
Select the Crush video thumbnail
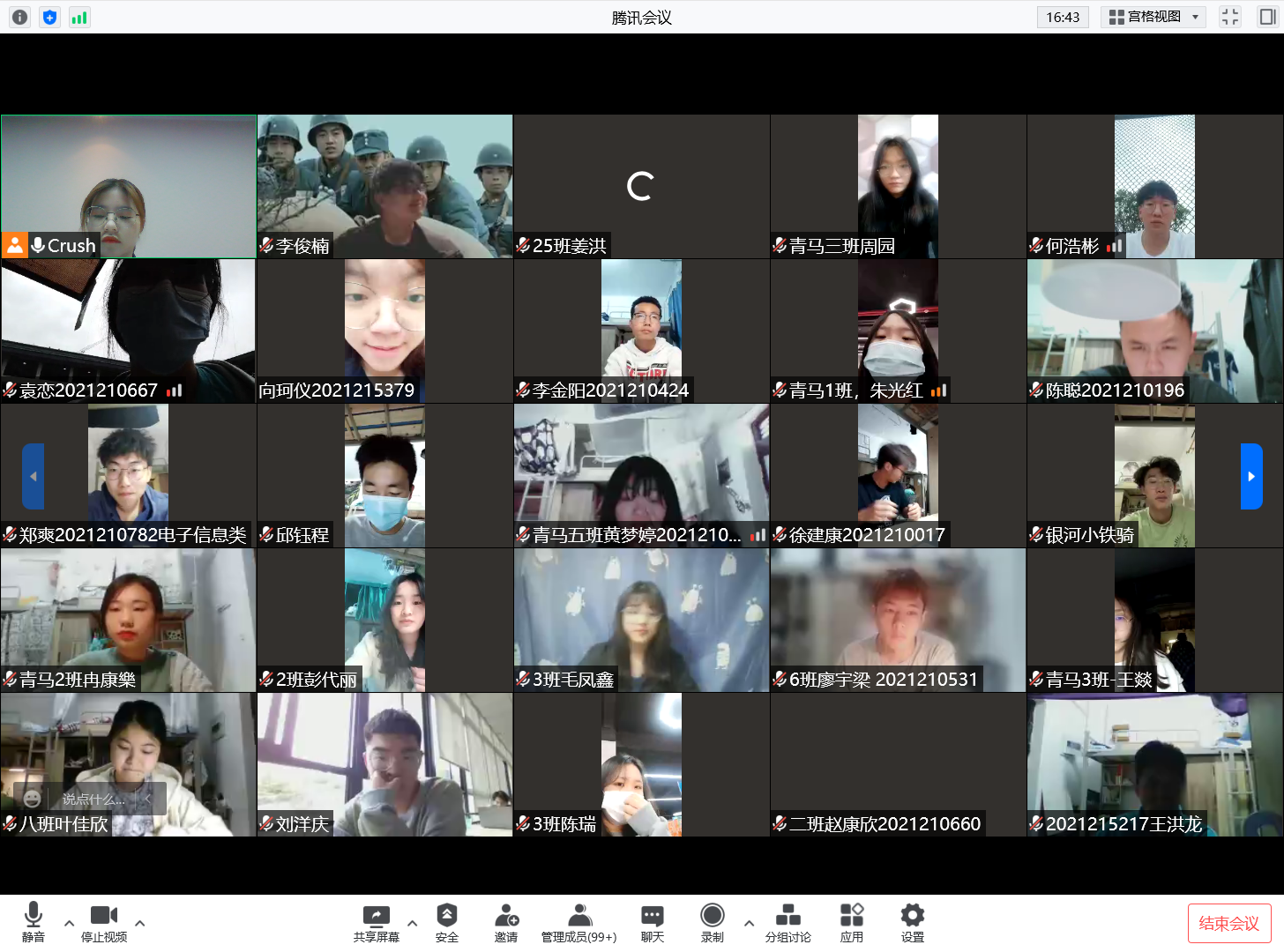pyautogui.click(x=129, y=186)
